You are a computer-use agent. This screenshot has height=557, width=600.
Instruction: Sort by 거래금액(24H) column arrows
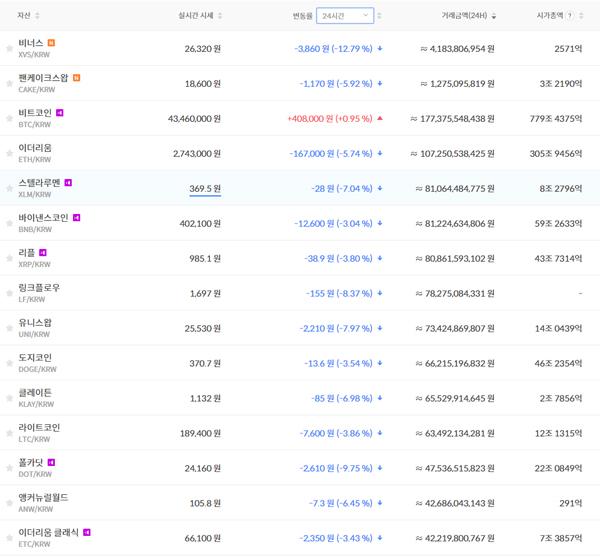coord(494,16)
